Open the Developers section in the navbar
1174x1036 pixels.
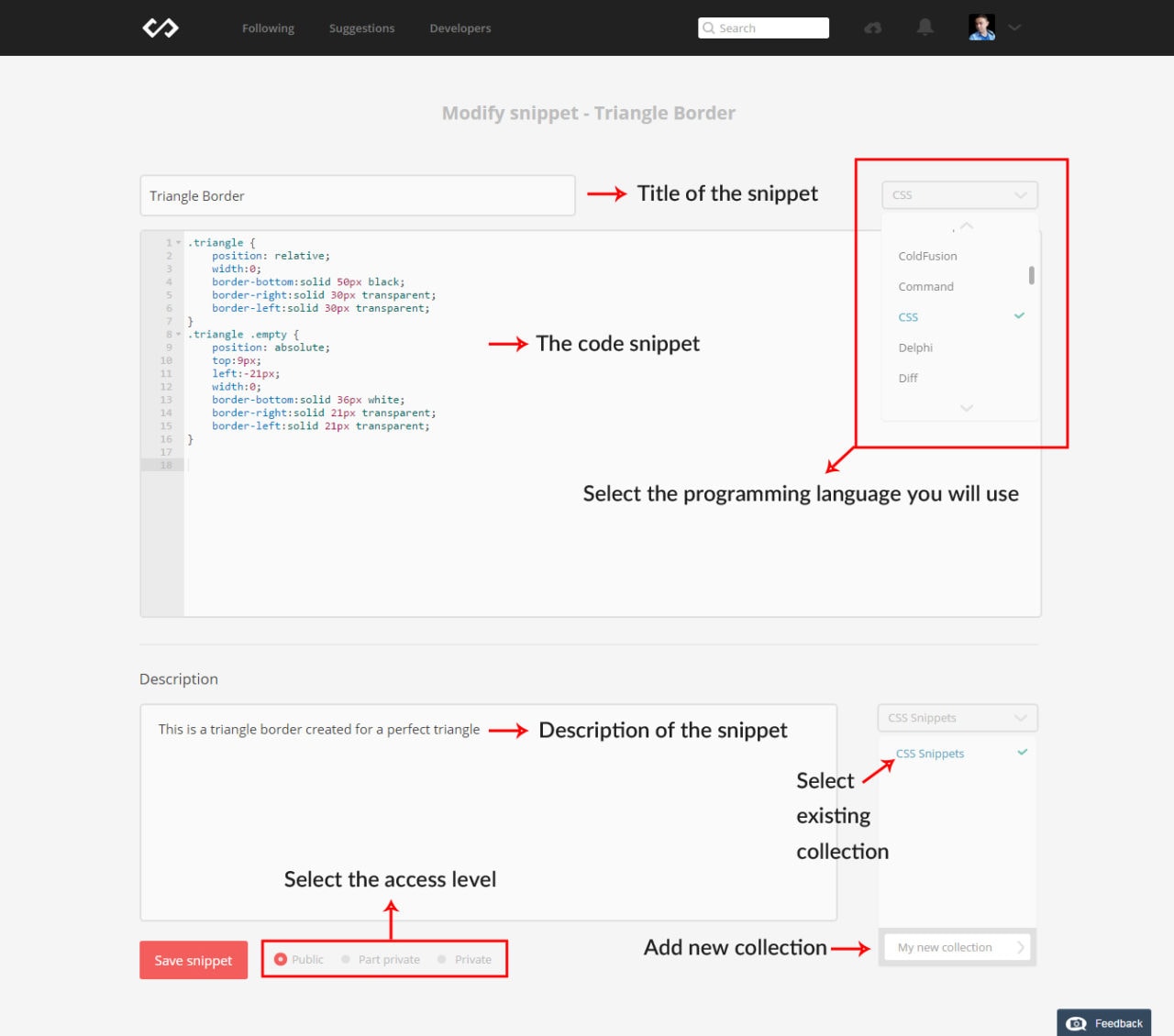tap(460, 28)
